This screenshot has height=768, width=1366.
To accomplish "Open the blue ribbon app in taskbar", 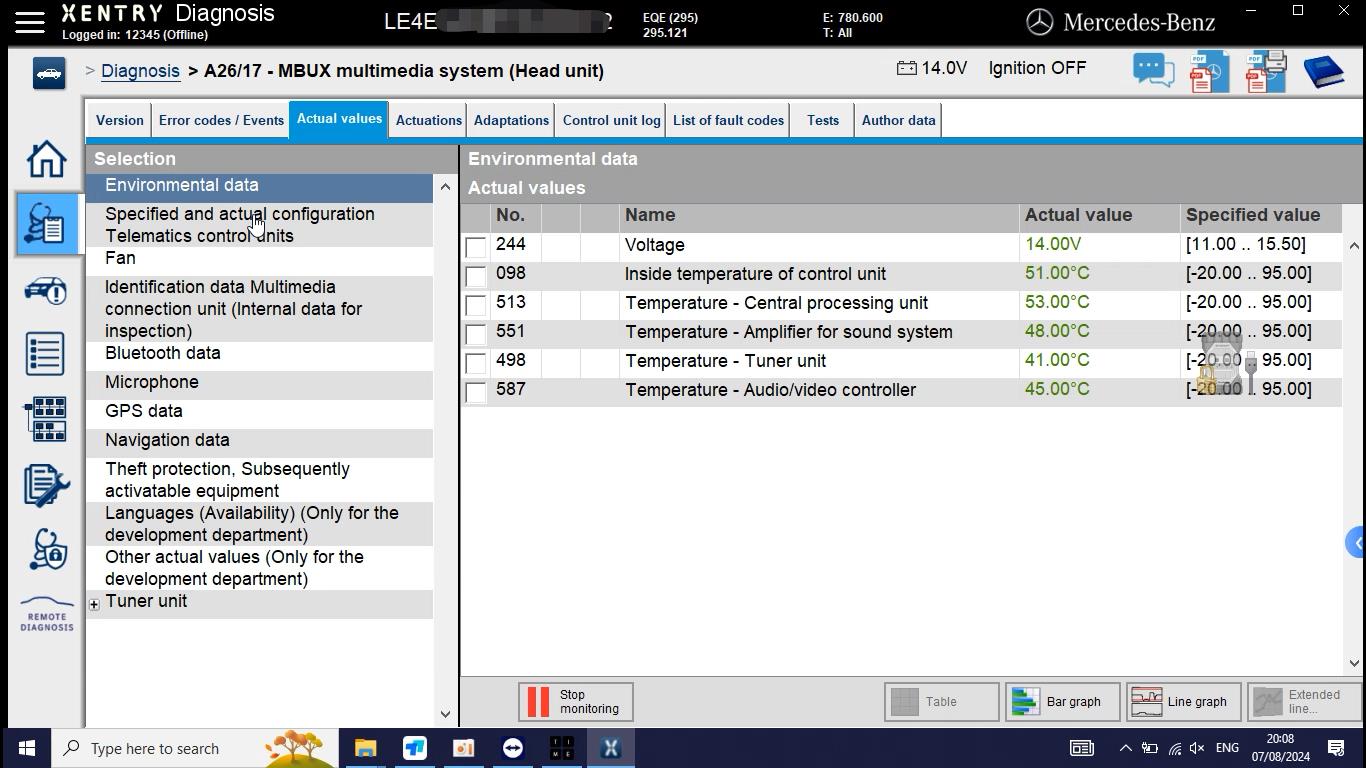I will (x=415, y=748).
